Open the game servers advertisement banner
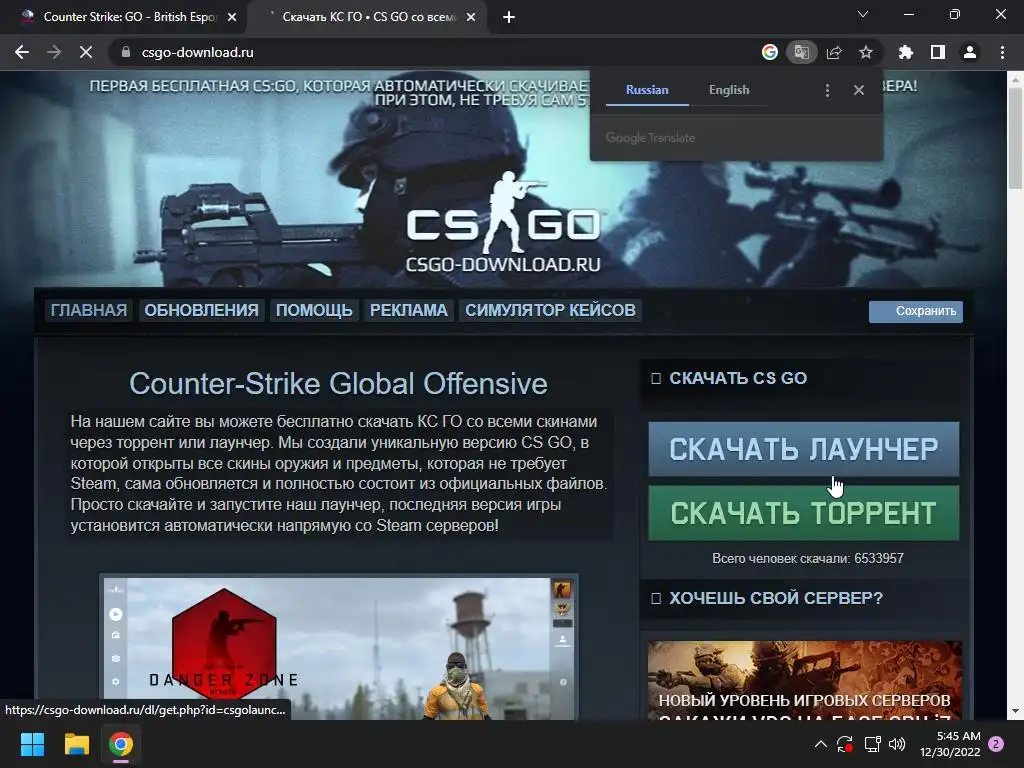 [x=805, y=680]
